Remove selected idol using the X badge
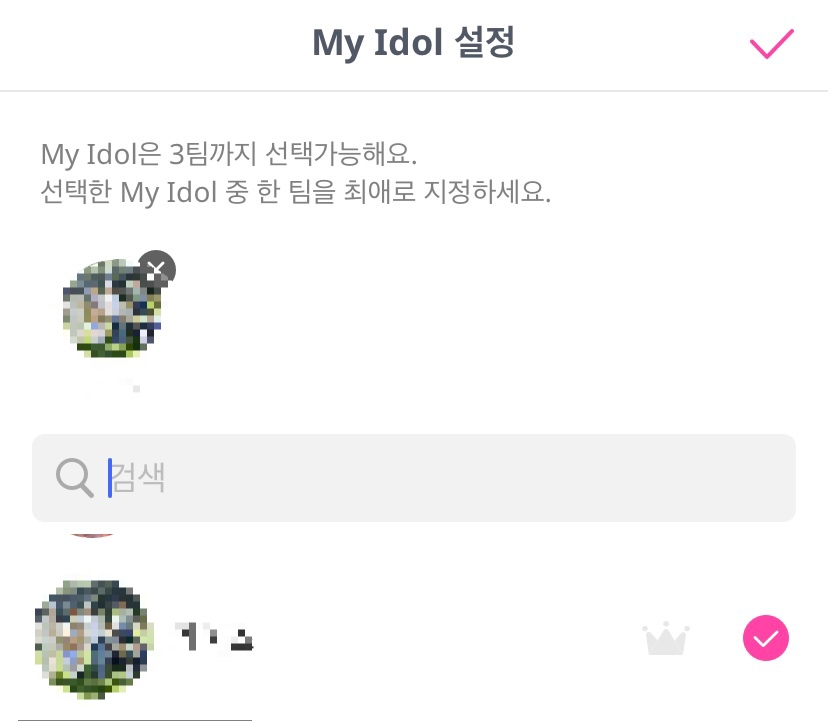Image resolution: width=828 pixels, height=721 pixels. (x=156, y=269)
